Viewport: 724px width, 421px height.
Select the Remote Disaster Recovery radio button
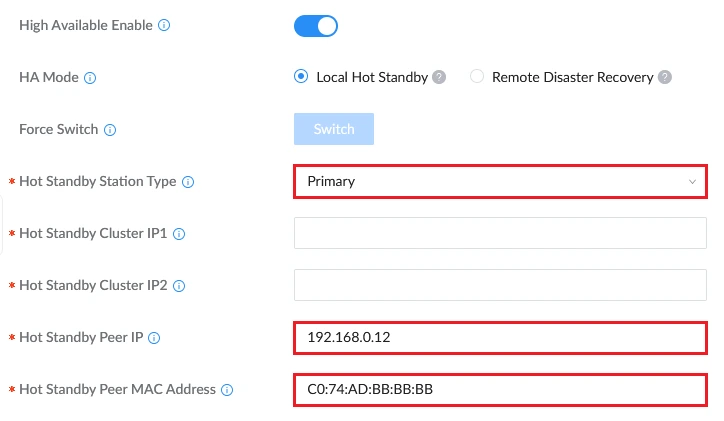tap(477, 76)
